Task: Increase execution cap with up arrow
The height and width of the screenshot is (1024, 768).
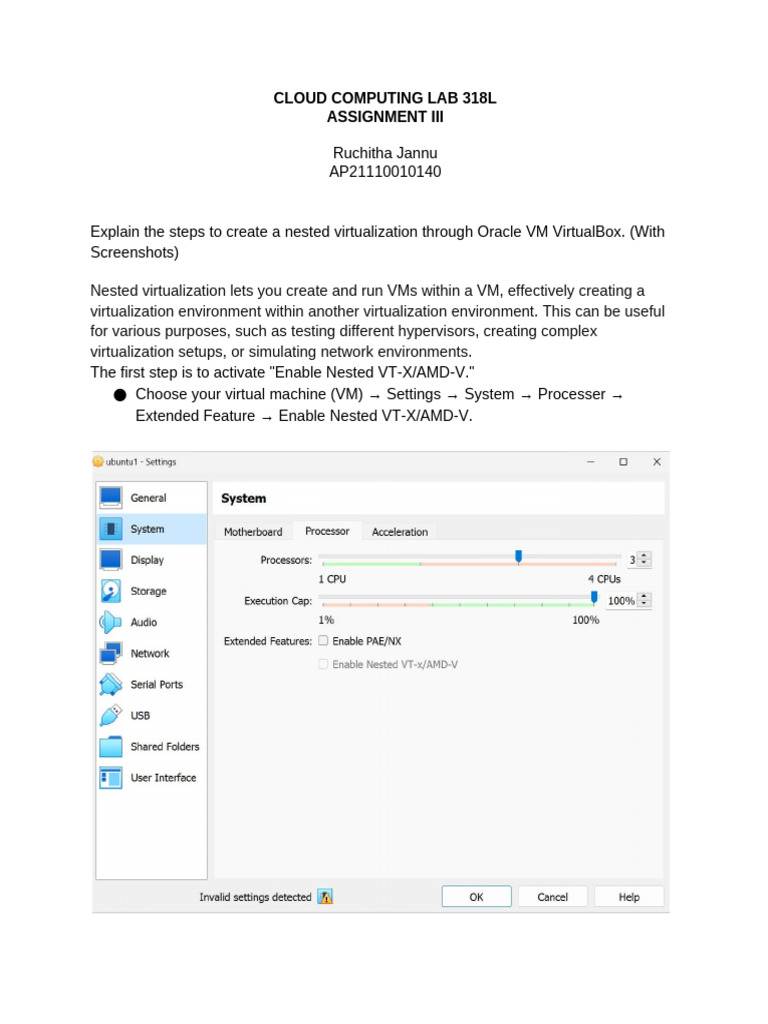Action: [x=645, y=597]
